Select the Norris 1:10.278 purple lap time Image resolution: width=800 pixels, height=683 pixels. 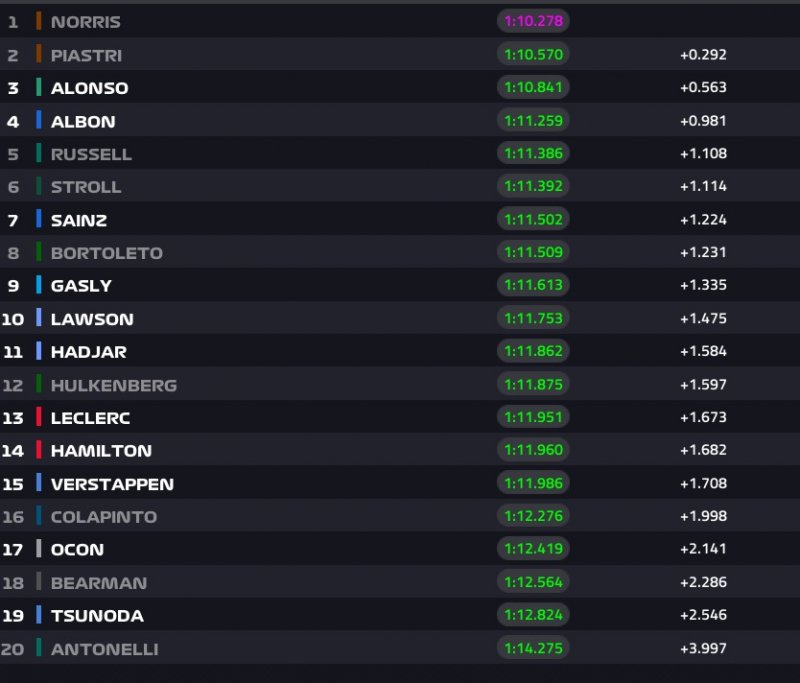(x=533, y=21)
